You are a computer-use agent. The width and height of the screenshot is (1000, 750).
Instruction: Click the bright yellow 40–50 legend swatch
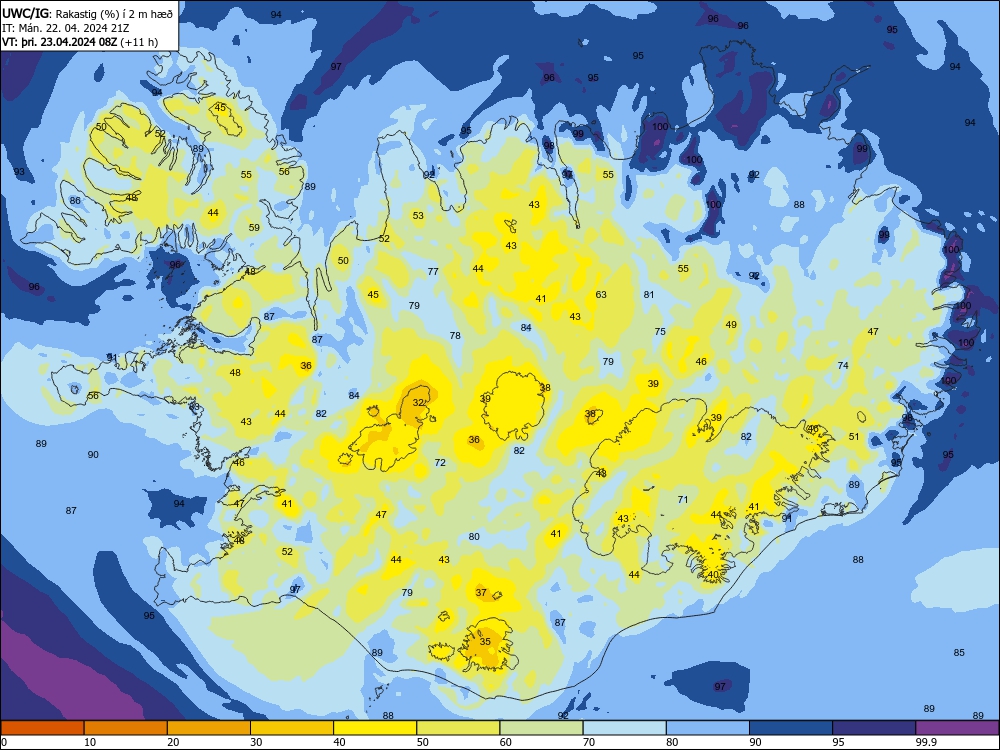pos(375,728)
